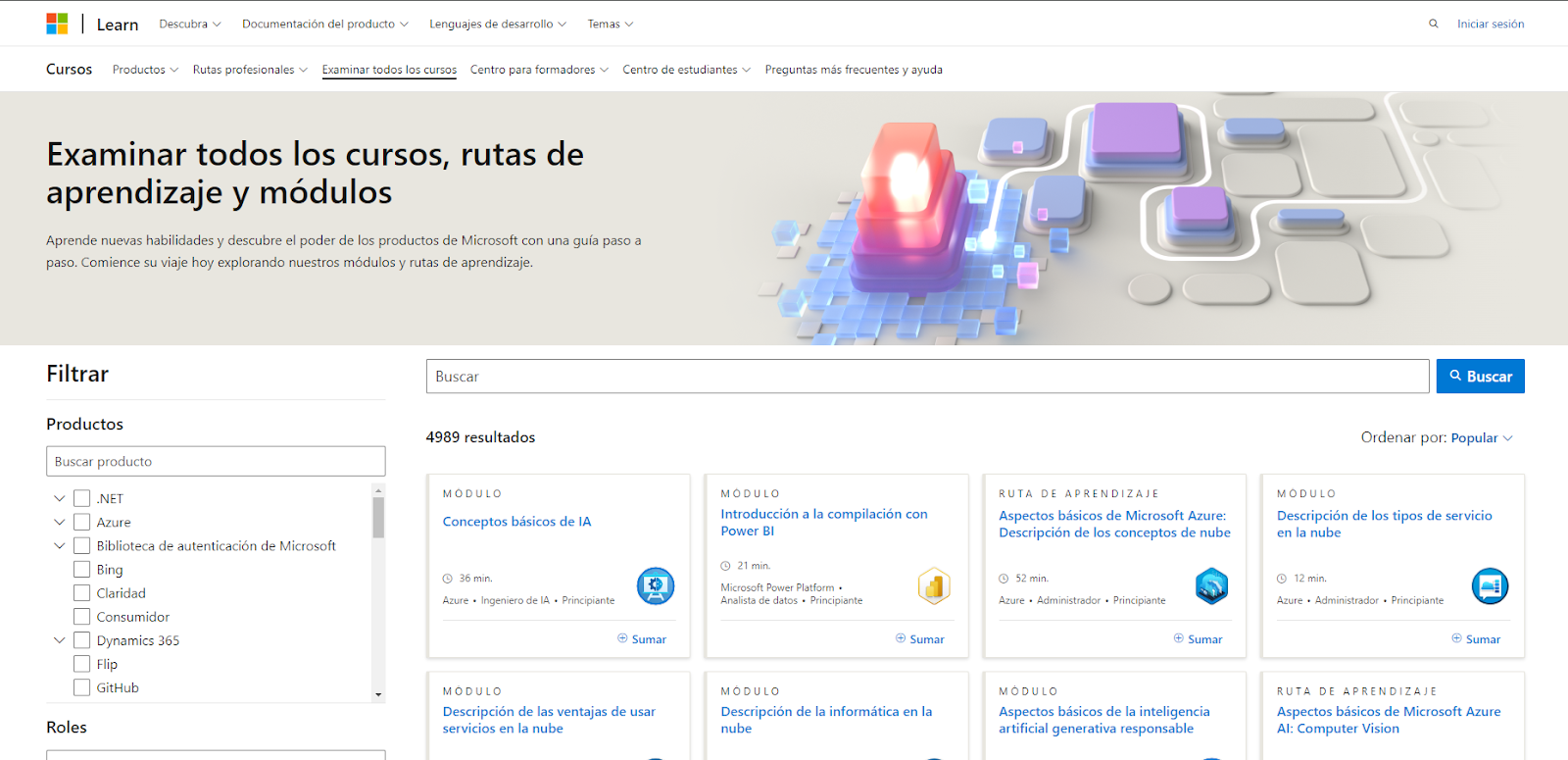
Task: Click the blue Buscar button
Action: pos(1480,377)
